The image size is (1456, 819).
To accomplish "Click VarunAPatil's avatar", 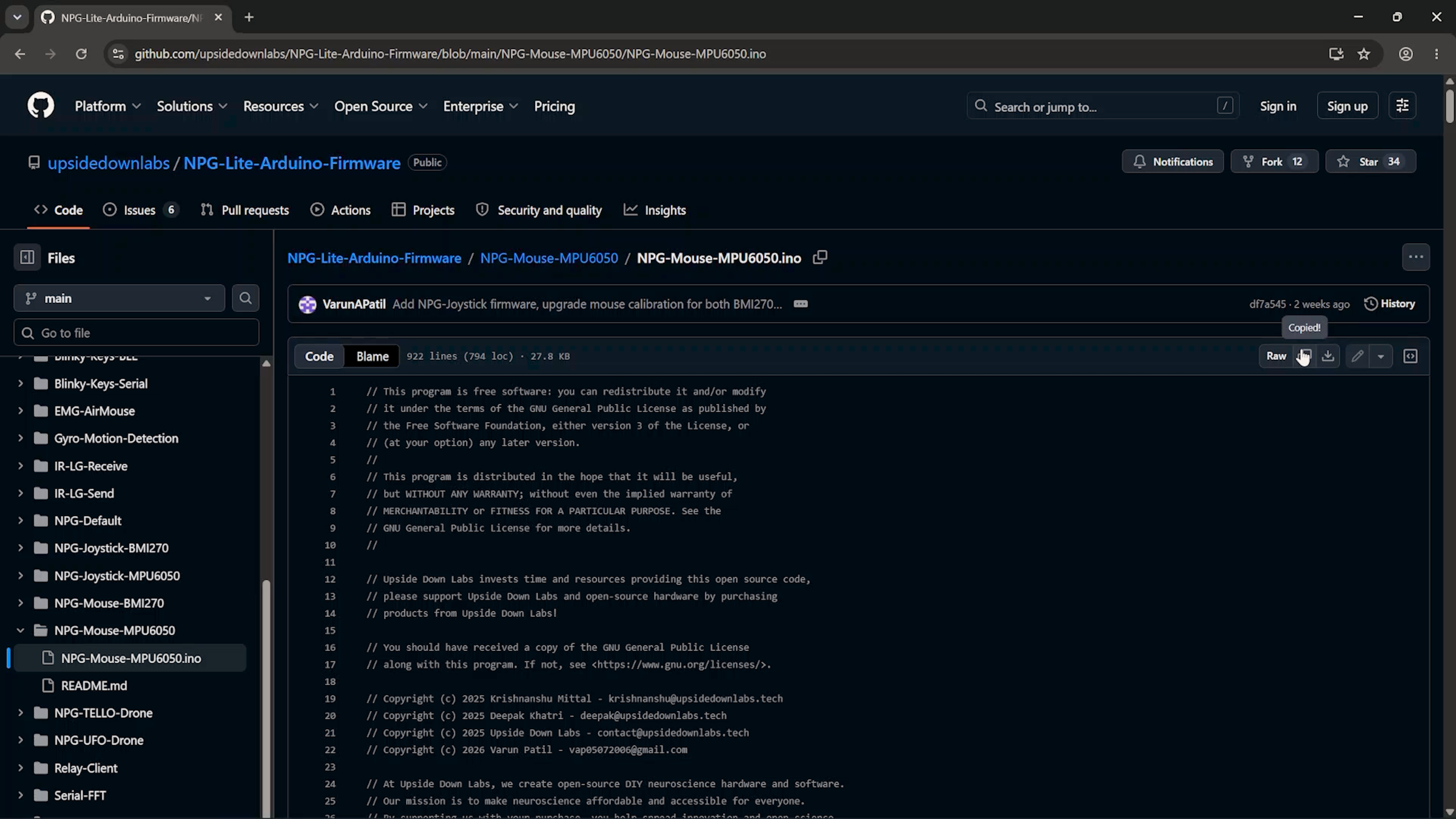I will click(308, 304).
